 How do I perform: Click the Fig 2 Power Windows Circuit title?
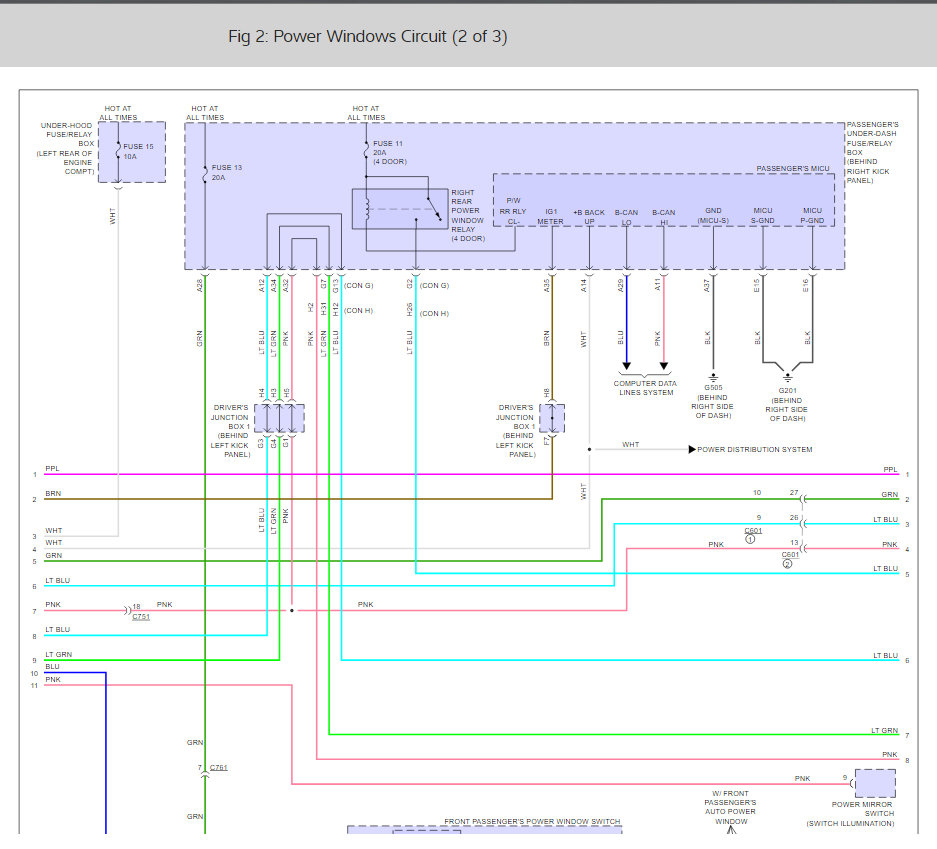368,36
